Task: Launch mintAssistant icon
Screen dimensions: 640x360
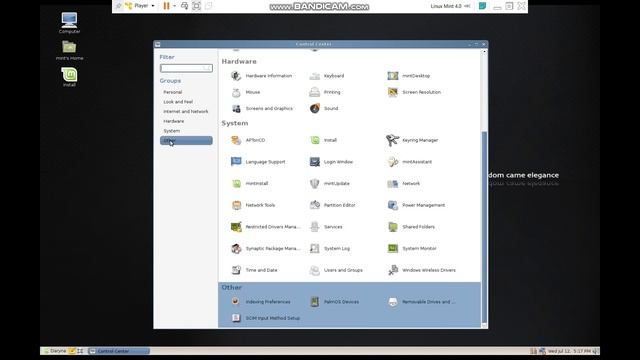Action: (393, 162)
